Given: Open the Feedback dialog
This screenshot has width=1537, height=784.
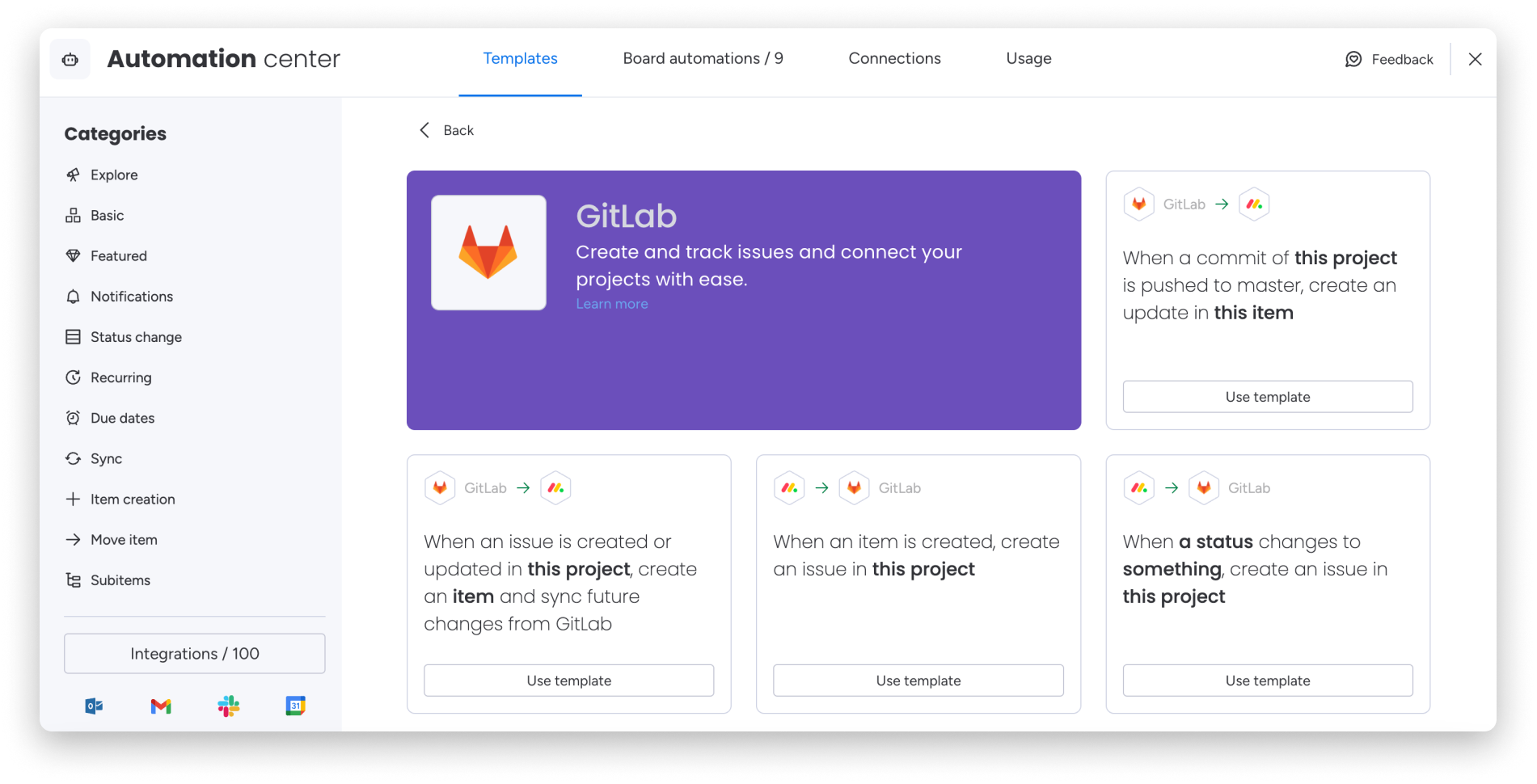Looking at the screenshot, I should [1388, 58].
